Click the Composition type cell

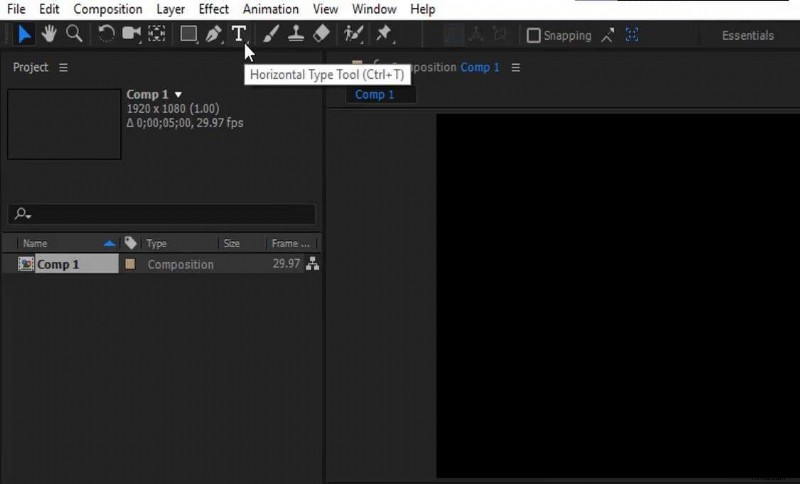181,265
